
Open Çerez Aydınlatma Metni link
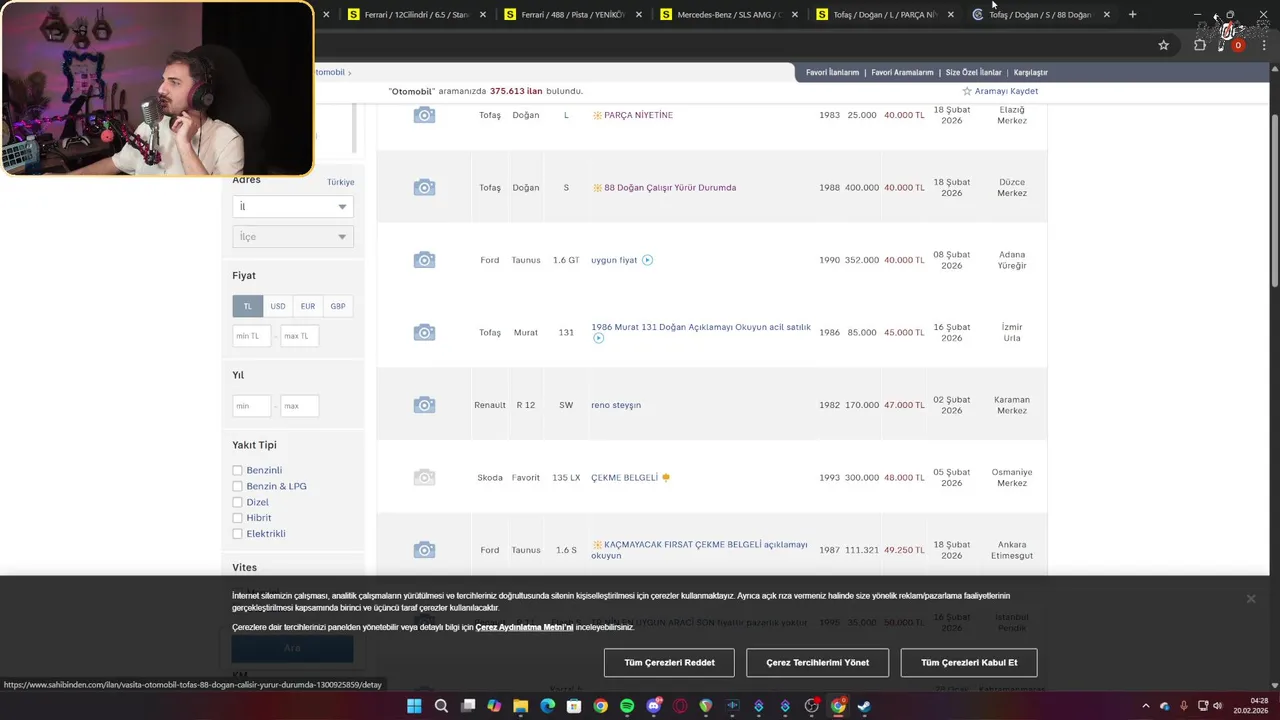pos(524,627)
